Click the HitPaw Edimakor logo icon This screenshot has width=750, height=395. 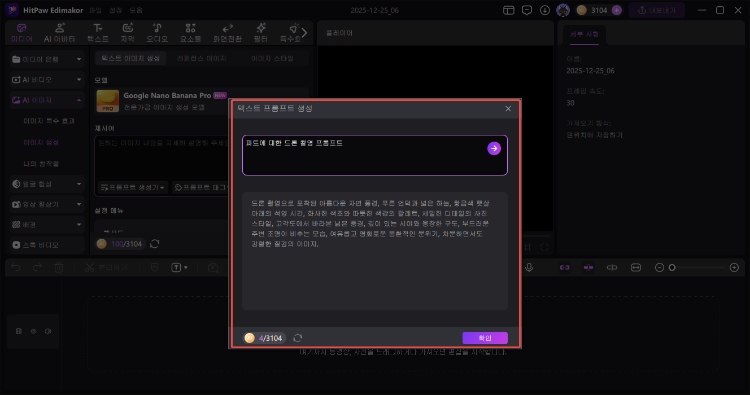[11, 10]
